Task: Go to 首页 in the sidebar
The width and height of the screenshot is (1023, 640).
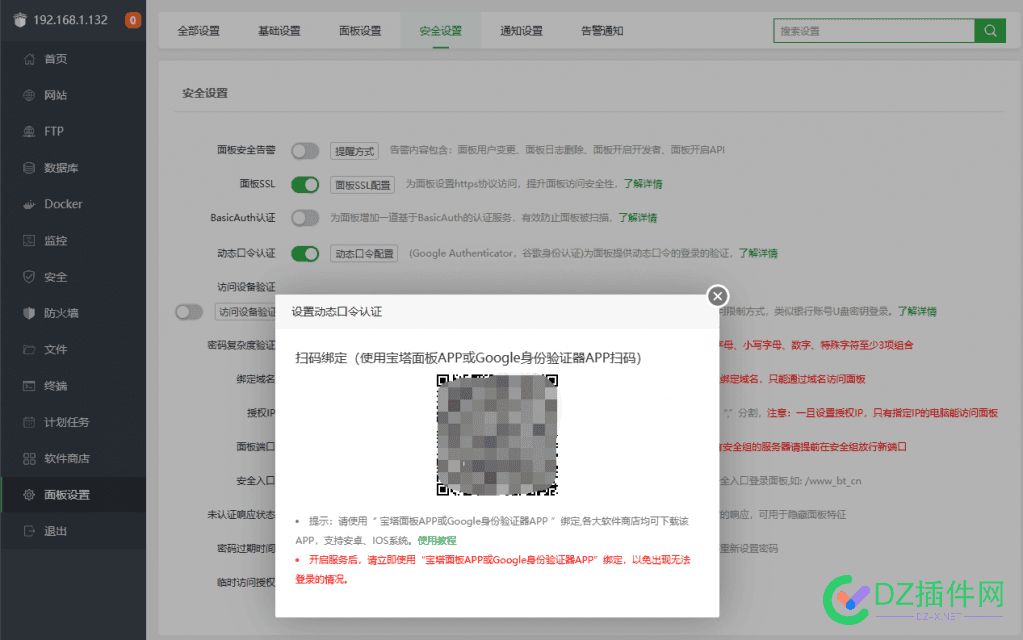Action: [55, 59]
